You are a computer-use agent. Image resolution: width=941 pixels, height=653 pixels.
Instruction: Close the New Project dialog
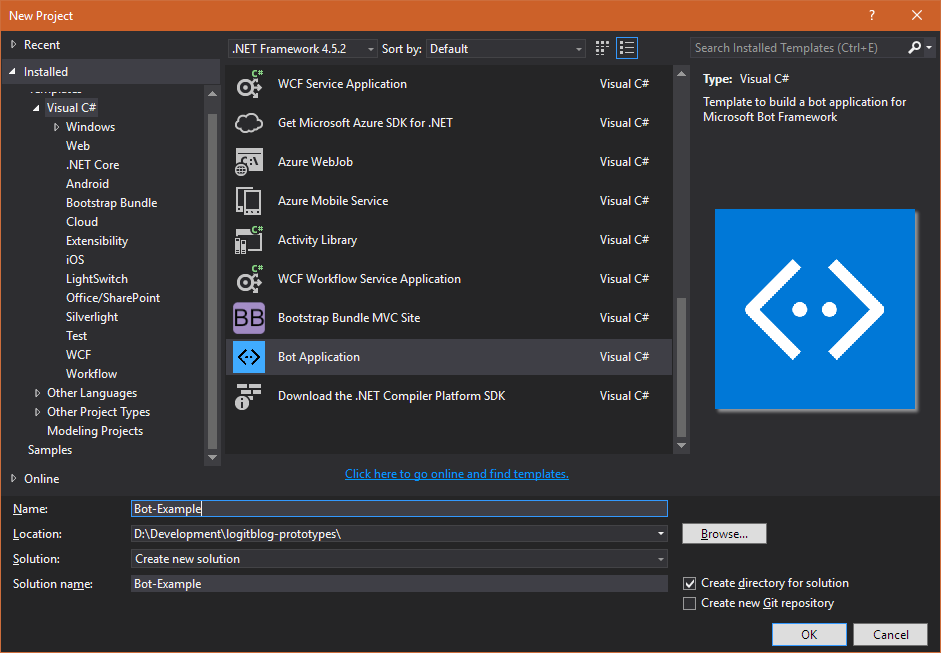[x=917, y=16]
